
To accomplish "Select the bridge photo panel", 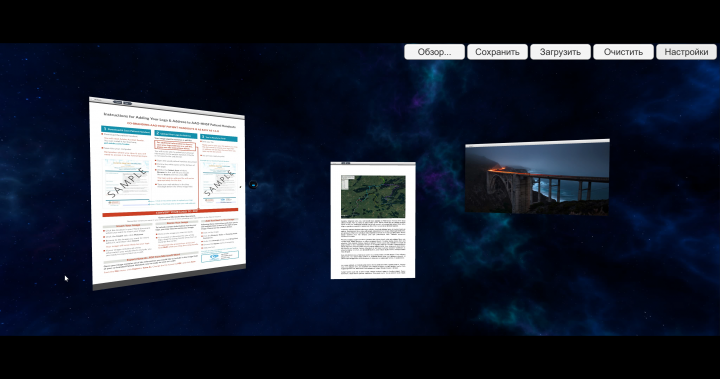I will [x=537, y=177].
